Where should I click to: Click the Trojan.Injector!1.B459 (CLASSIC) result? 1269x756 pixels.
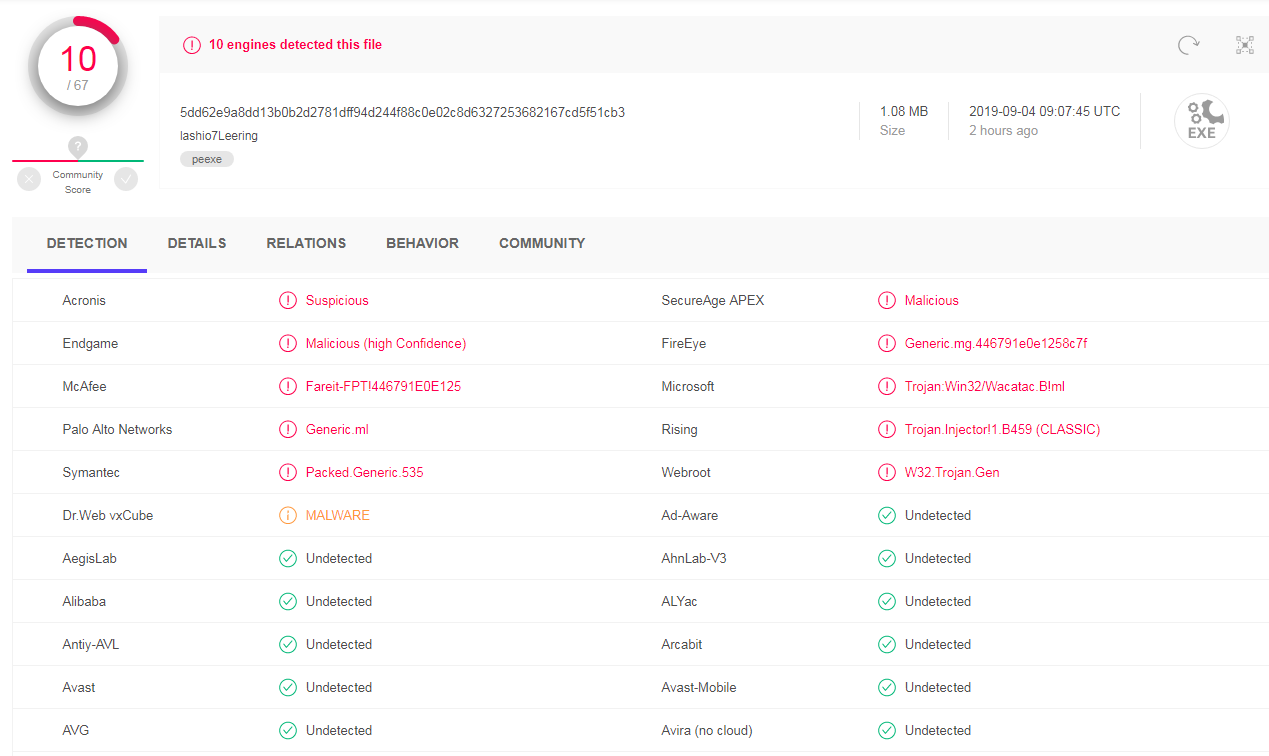[x=1002, y=429]
